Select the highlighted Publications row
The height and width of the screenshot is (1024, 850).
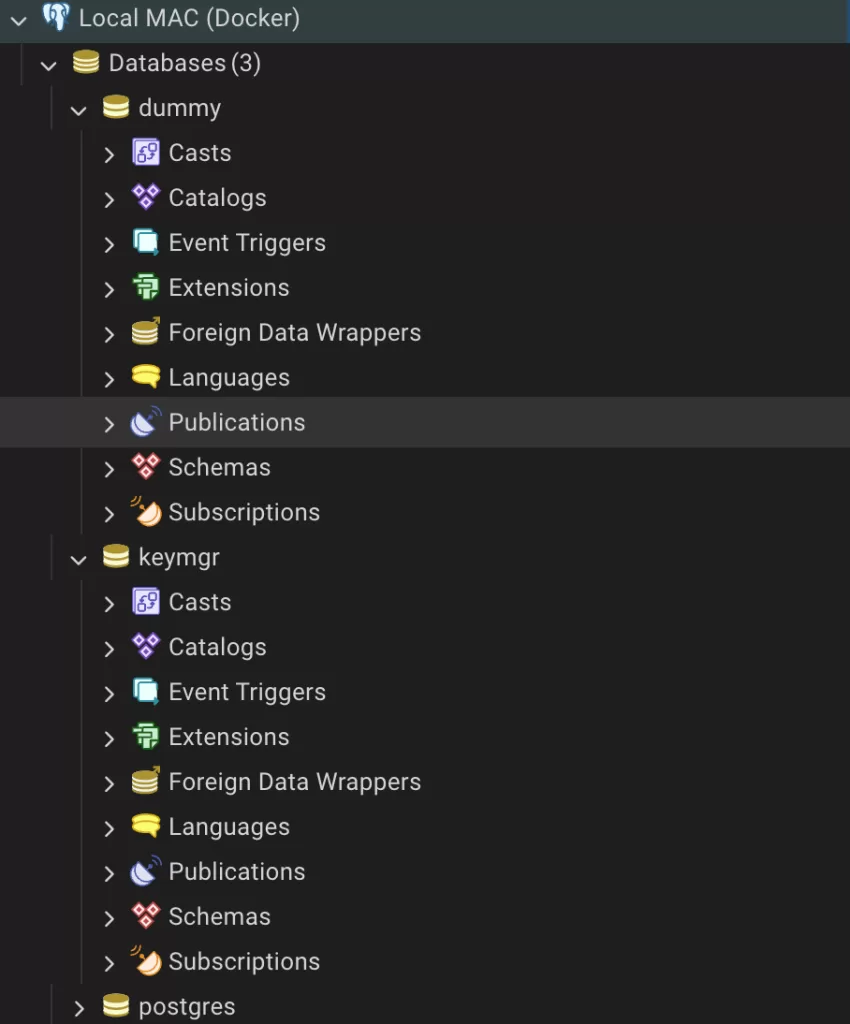point(238,422)
